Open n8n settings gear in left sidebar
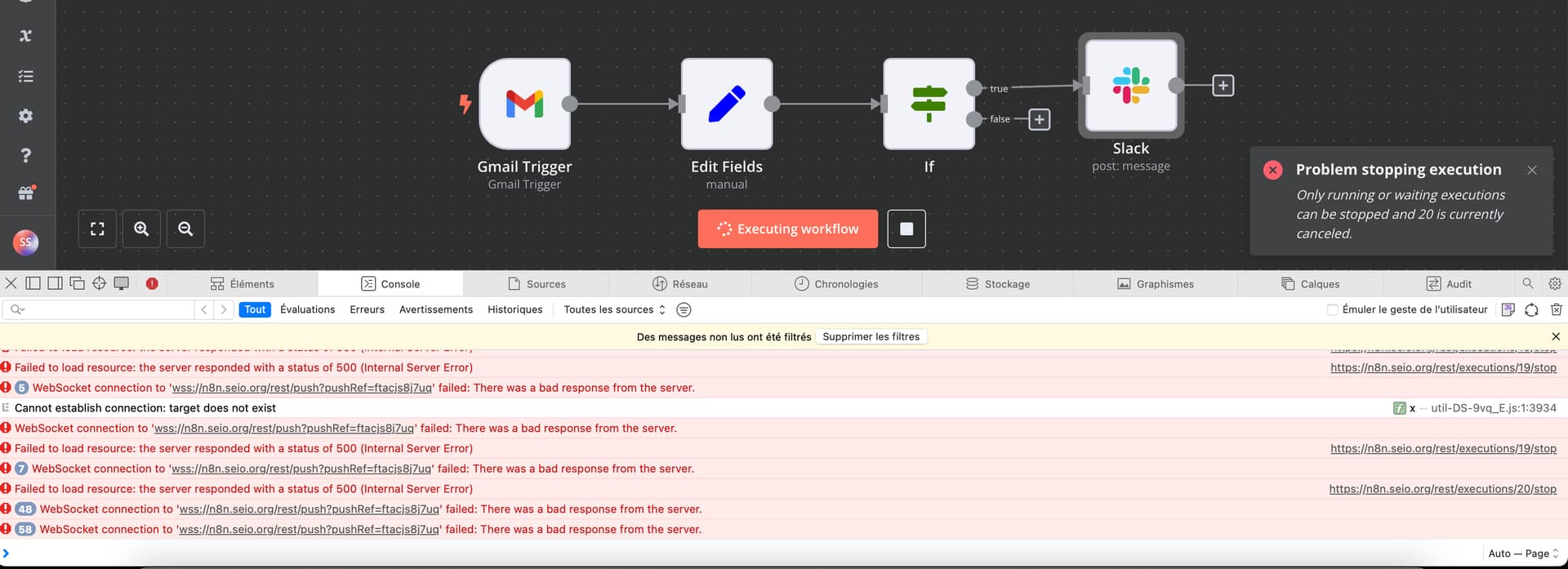Image resolution: width=1568 pixels, height=569 pixels. pos(25,116)
